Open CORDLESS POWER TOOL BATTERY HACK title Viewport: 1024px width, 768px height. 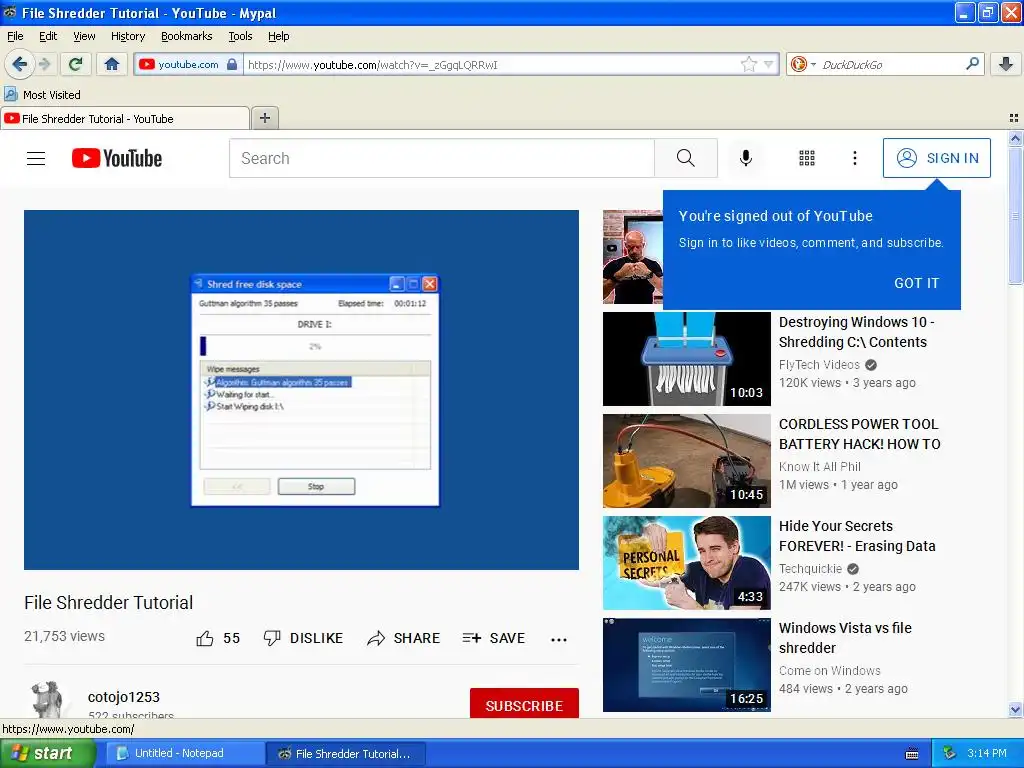[859, 434]
